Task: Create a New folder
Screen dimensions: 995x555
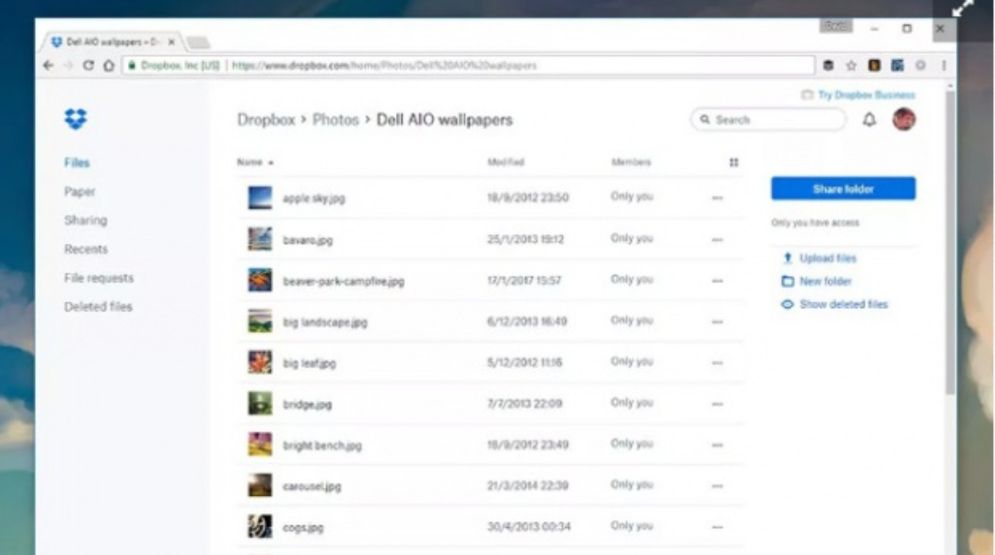Action: pyautogui.click(x=825, y=281)
